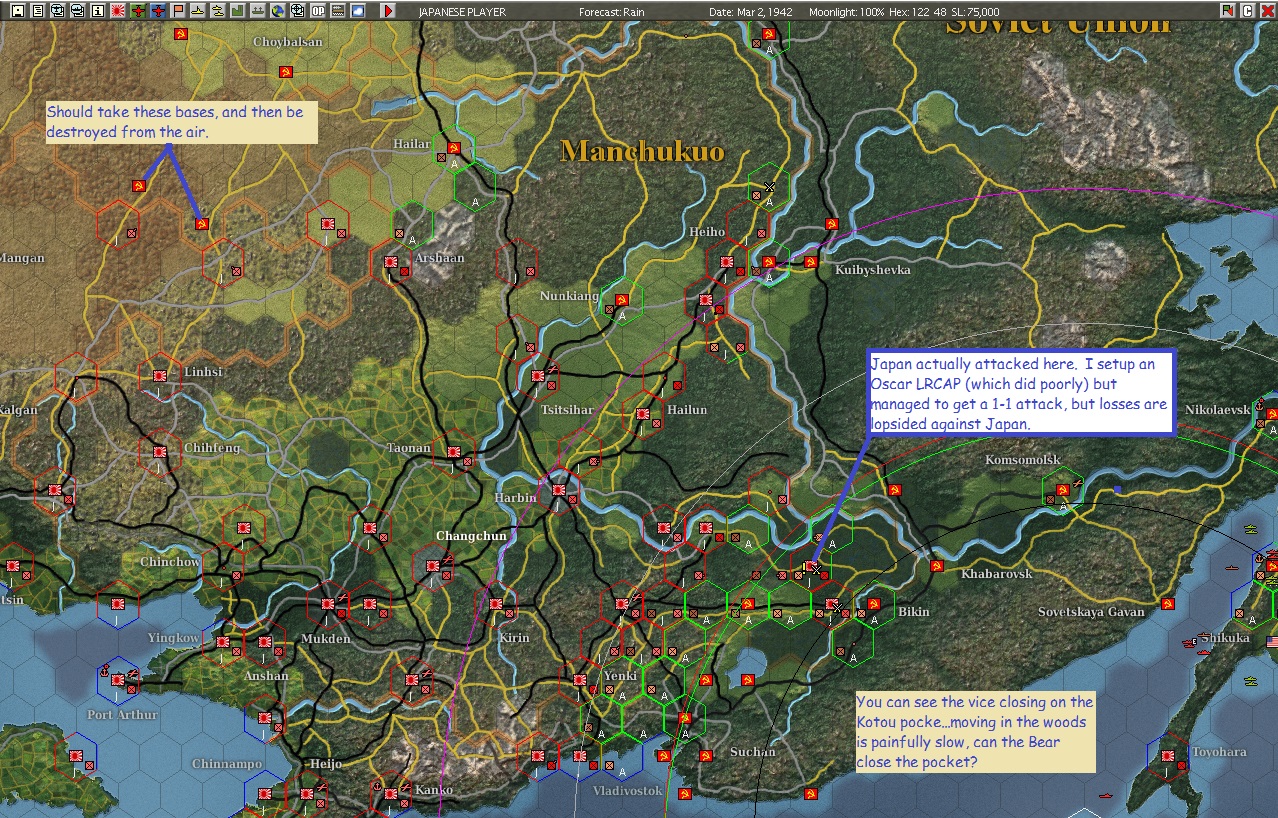Click the 'Hailun' city label
Screen dimensions: 1278x818
[x=687, y=410]
